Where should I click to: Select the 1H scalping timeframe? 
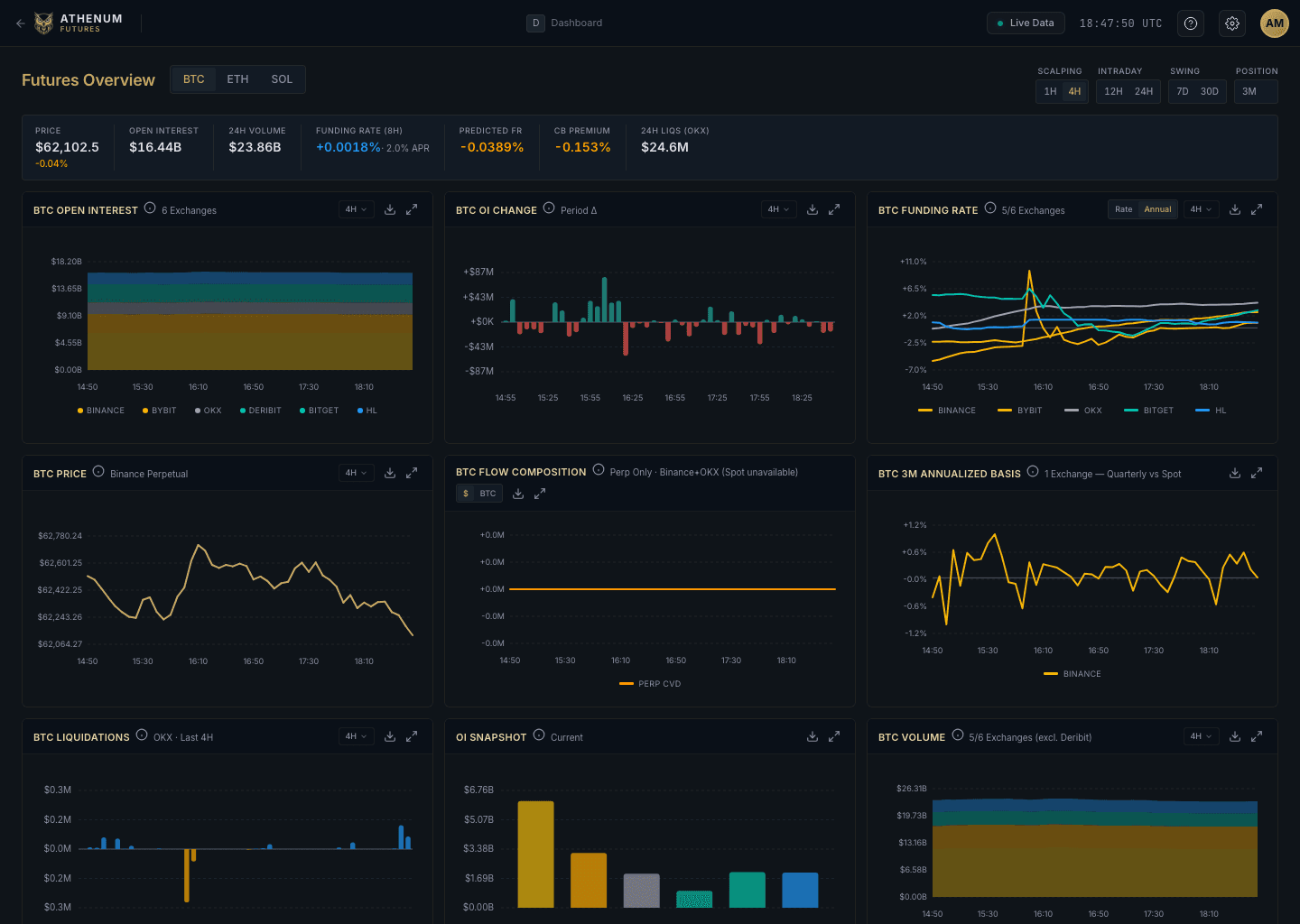1050,91
